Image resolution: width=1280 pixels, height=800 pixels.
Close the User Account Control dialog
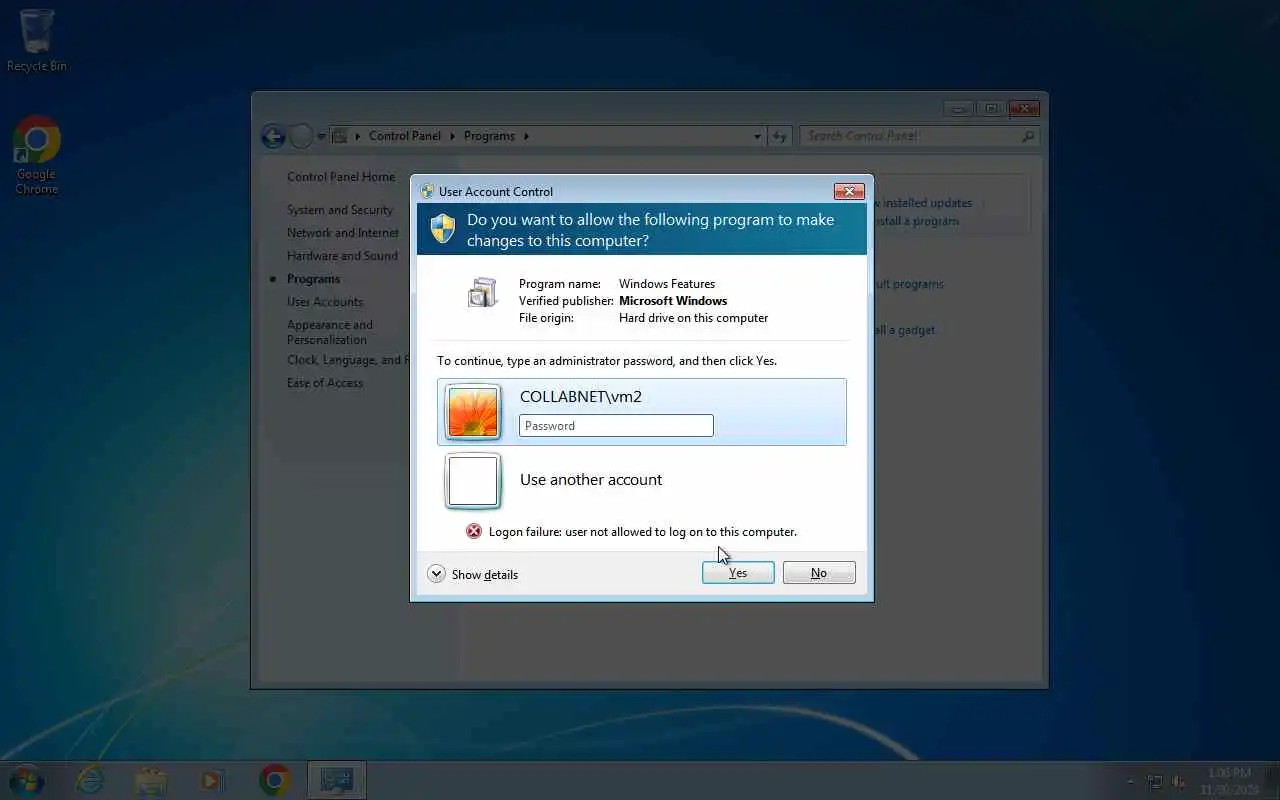[x=849, y=191]
